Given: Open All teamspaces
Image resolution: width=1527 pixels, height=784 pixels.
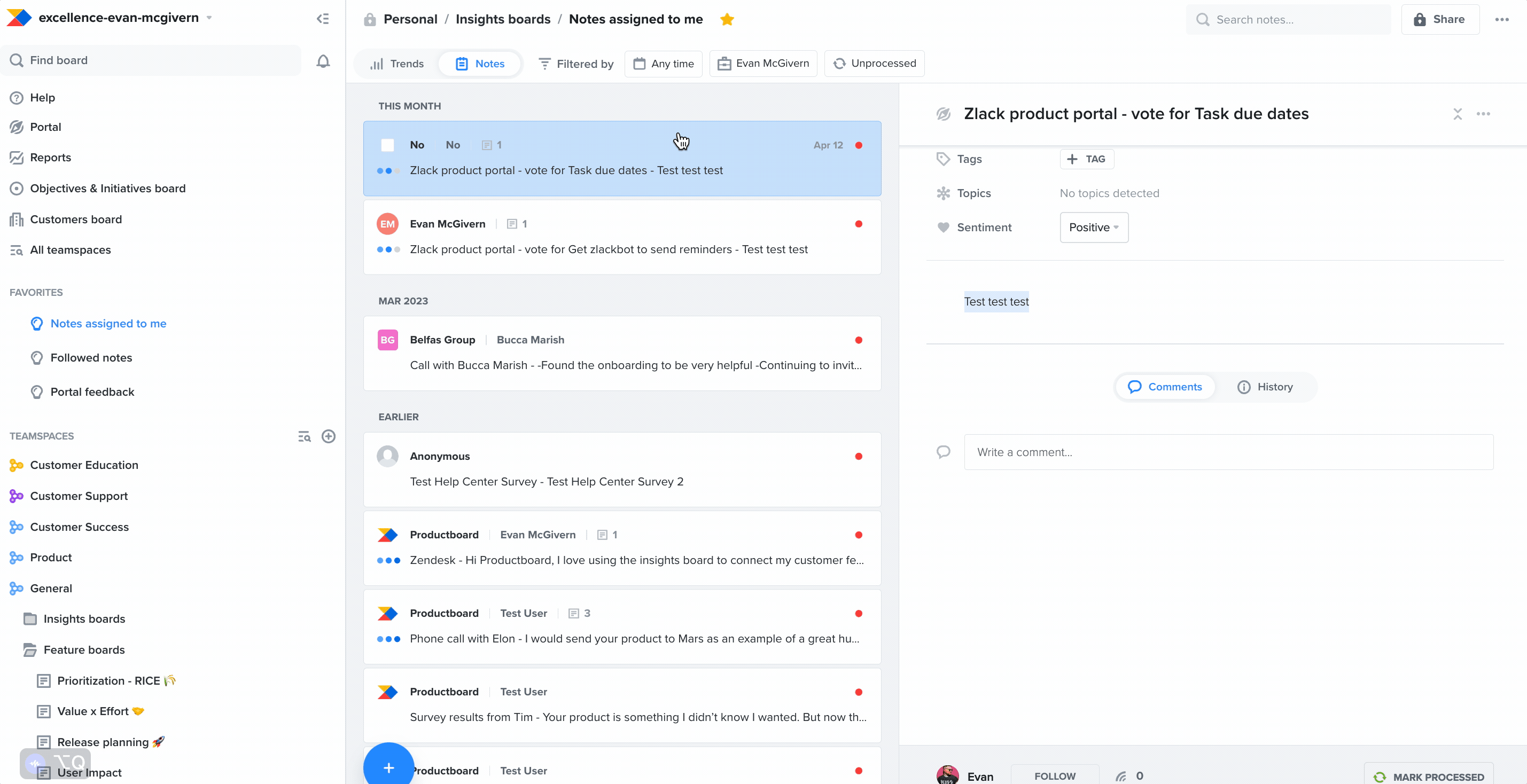Looking at the screenshot, I should (71, 250).
